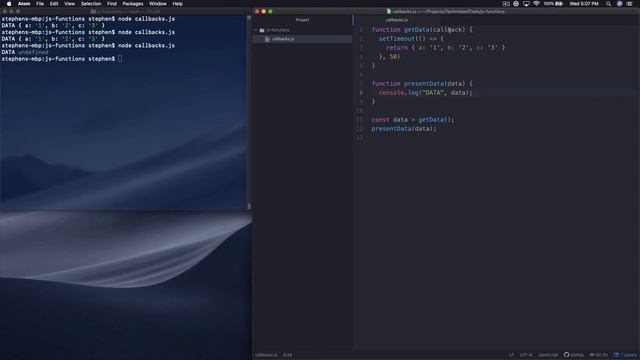Click "DATA" string in console.log

433,93
